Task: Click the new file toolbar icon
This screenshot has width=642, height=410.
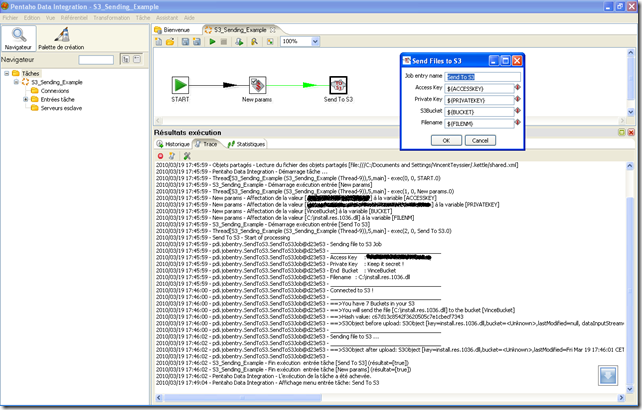Action: tap(159, 41)
